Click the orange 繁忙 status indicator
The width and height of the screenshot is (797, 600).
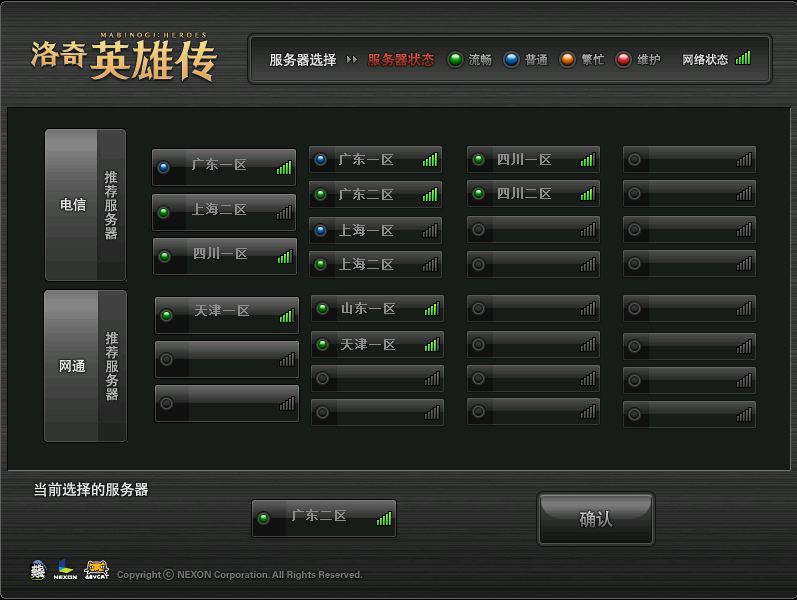(567, 60)
